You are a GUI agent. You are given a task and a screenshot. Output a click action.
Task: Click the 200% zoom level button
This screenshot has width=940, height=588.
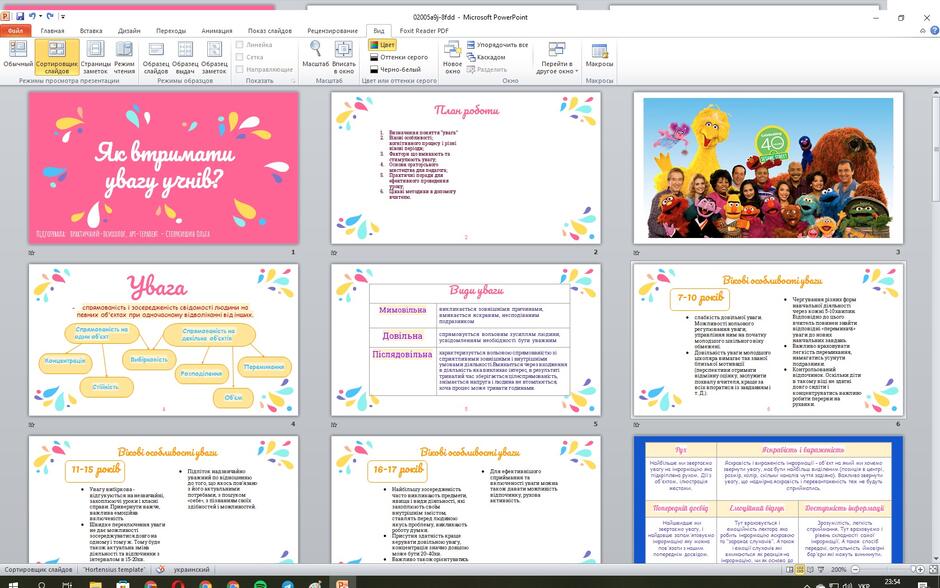pyautogui.click(x=838, y=569)
